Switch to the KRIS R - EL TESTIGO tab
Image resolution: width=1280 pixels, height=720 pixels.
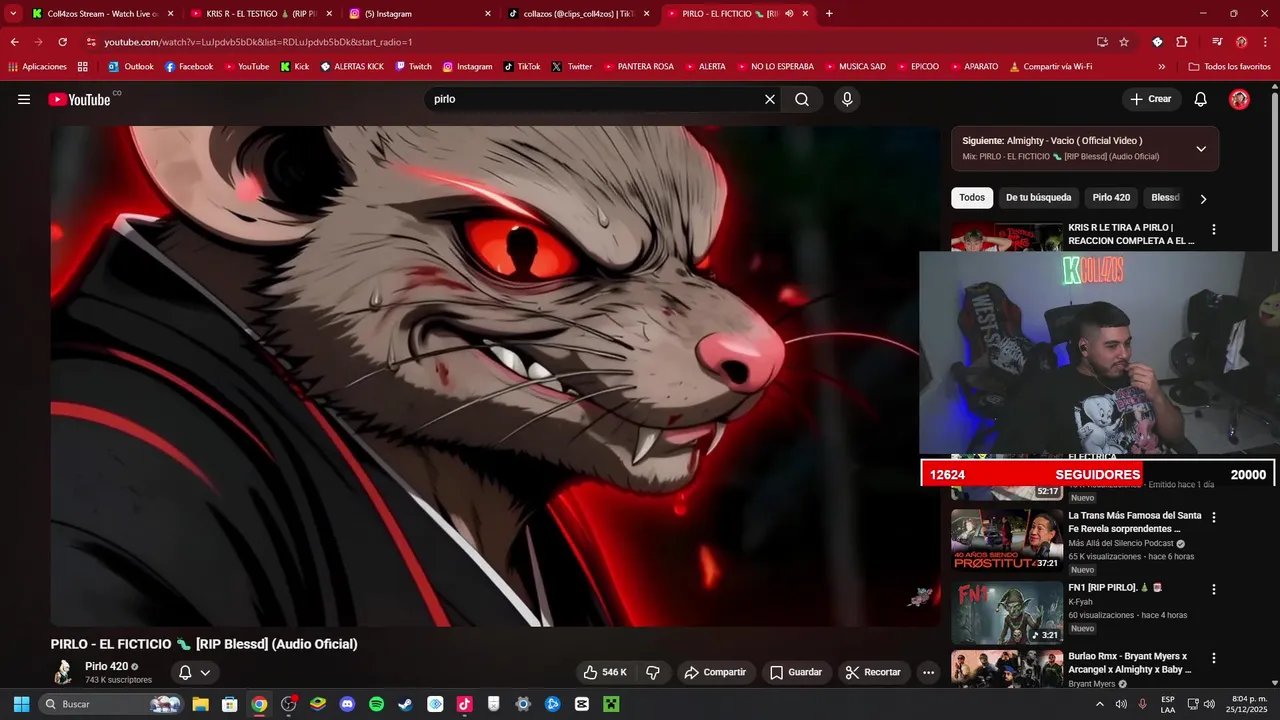point(259,14)
